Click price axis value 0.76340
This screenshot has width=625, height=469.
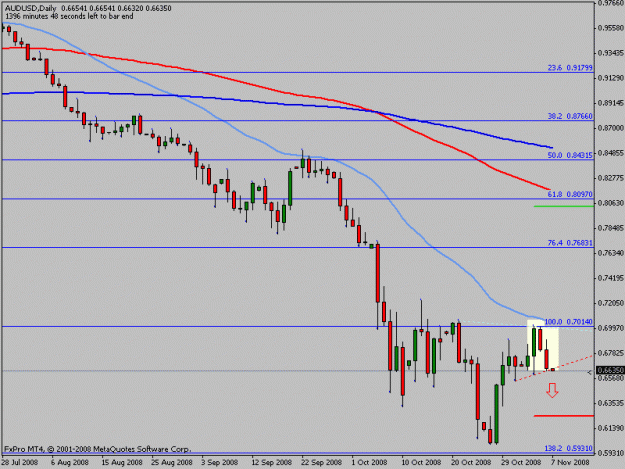click(610, 253)
